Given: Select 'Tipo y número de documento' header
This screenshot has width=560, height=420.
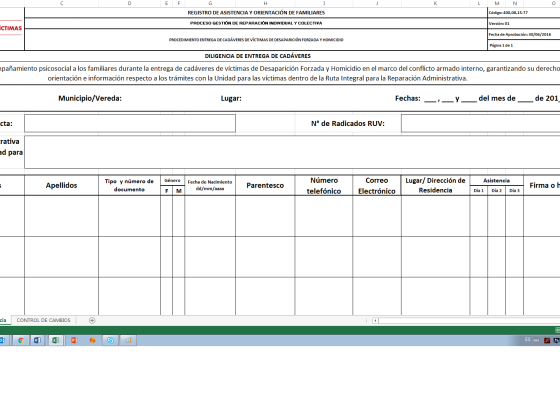Looking at the screenshot, I should 129,185.
